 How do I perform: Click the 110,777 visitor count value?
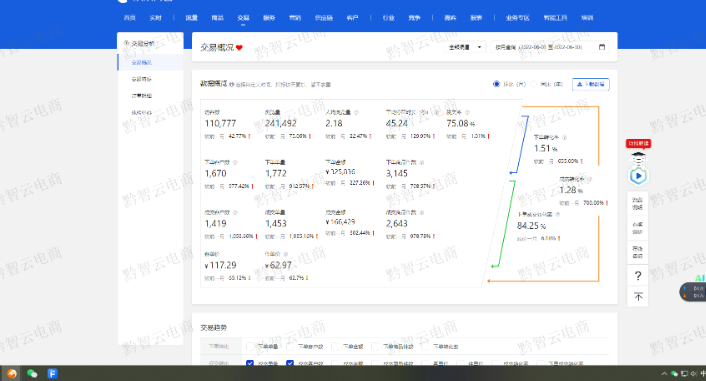pyautogui.click(x=220, y=123)
